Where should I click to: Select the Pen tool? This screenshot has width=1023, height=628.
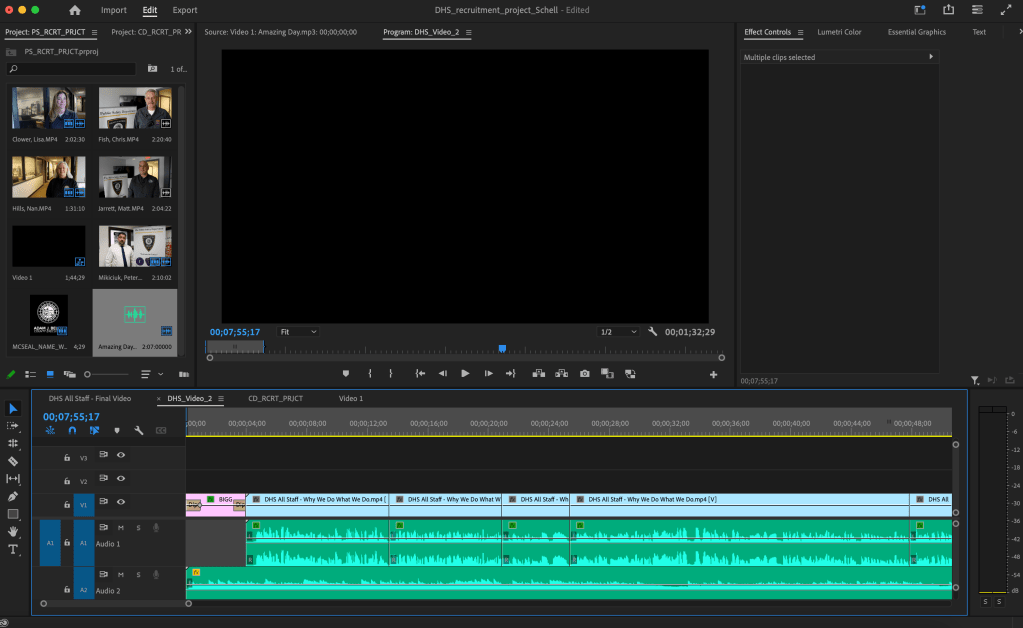[x=13, y=496]
